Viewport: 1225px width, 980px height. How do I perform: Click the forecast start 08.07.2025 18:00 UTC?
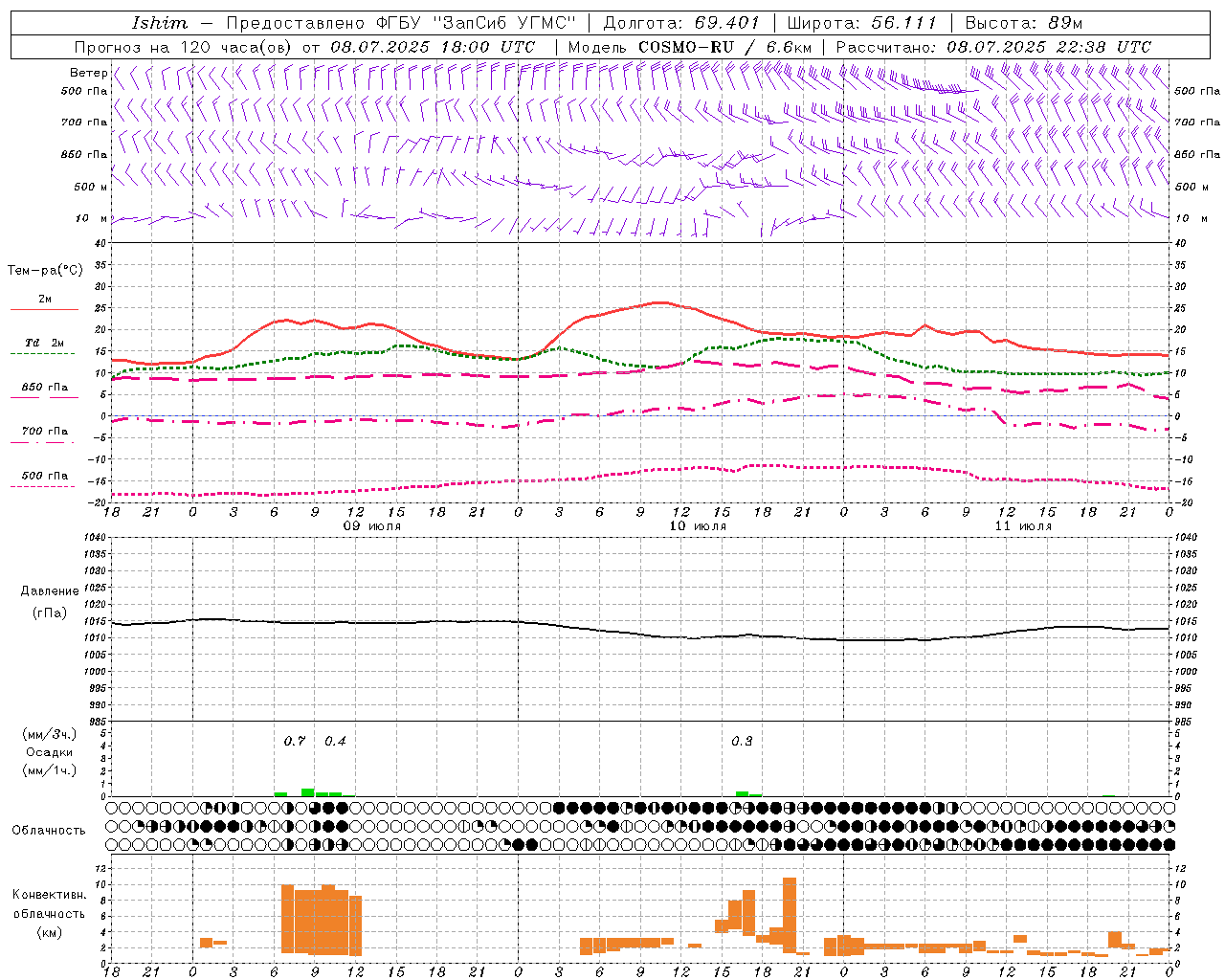[432, 47]
